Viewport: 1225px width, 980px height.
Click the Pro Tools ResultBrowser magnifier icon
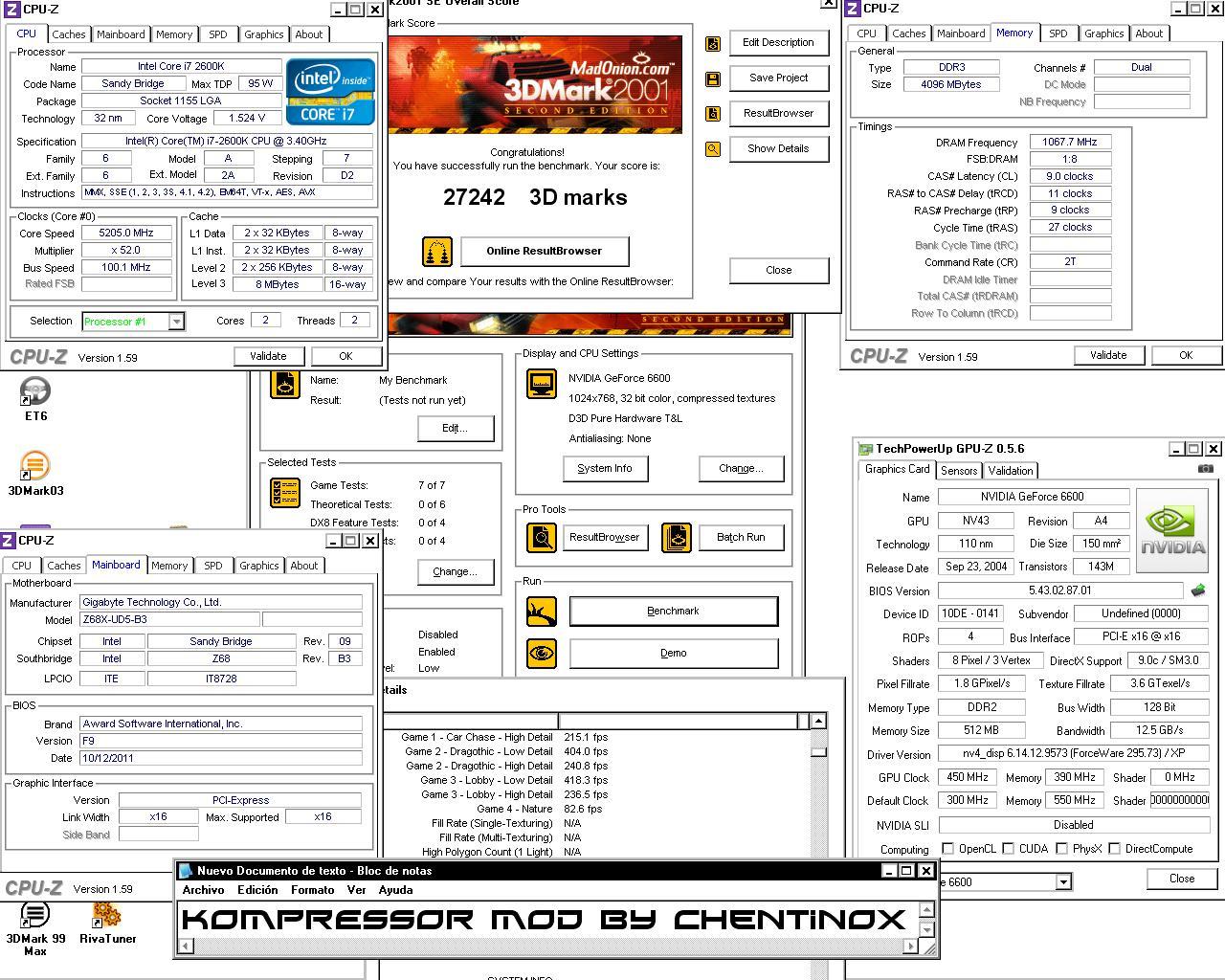[542, 537]
